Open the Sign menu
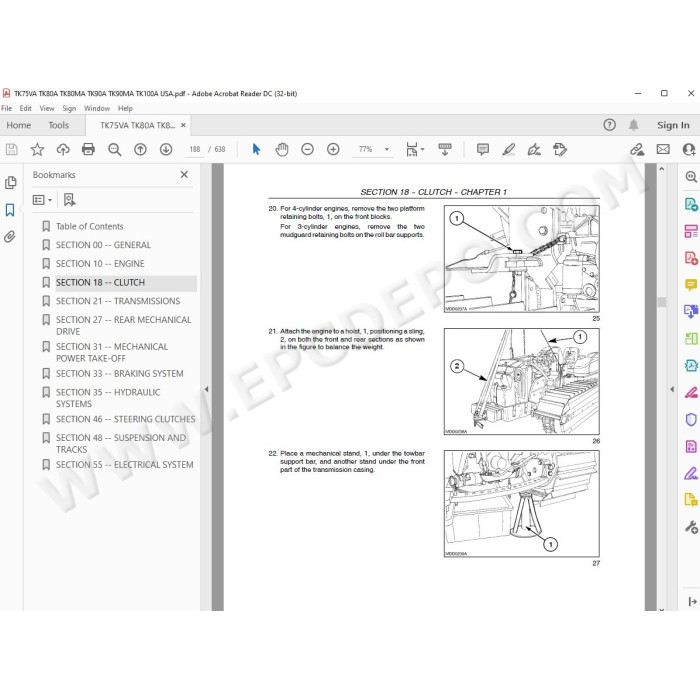Screen dimensions: 700x700 tap(69, 108)
